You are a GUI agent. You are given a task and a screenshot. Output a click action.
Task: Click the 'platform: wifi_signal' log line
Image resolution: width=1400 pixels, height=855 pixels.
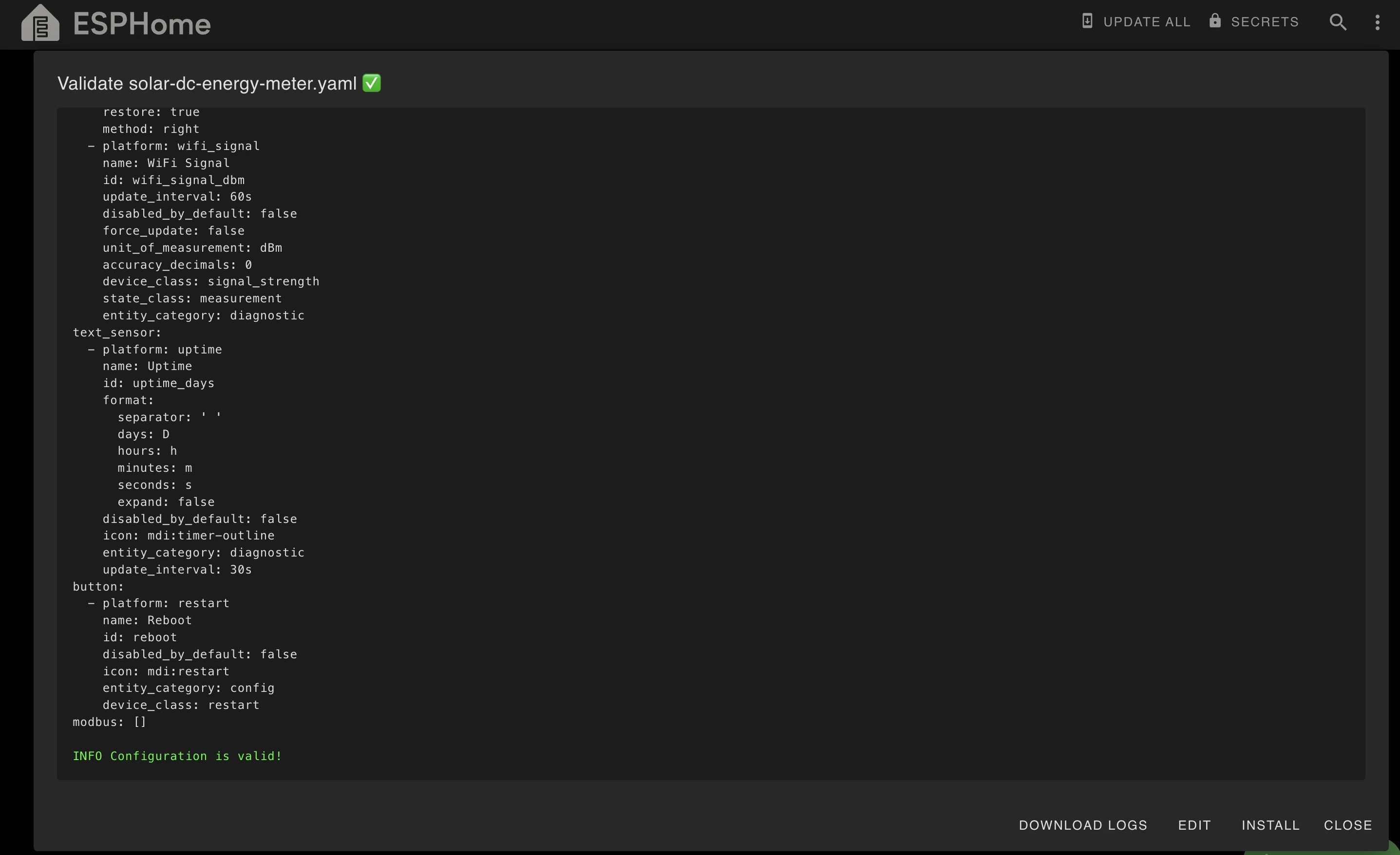pos(181,146)
